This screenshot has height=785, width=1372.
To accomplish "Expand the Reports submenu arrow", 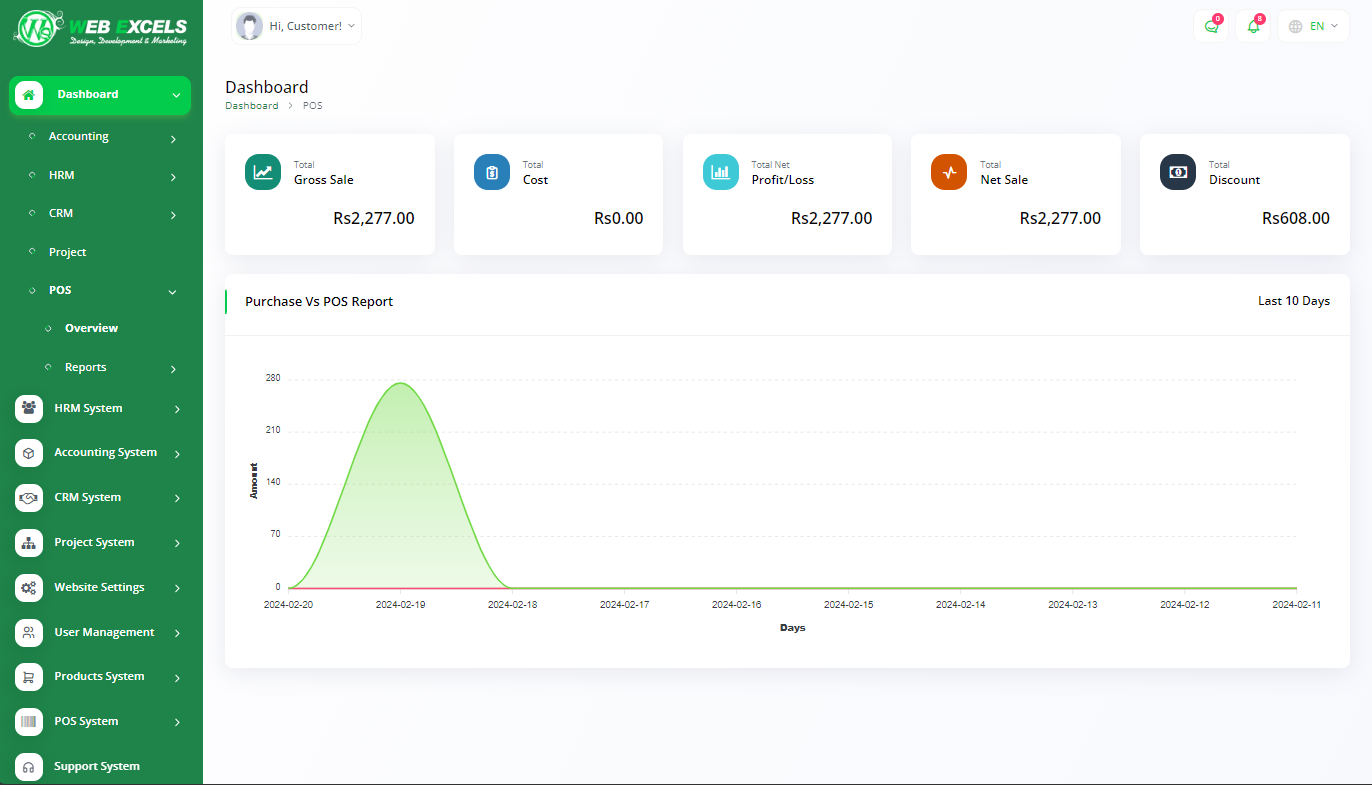I will tap(173, 369).
